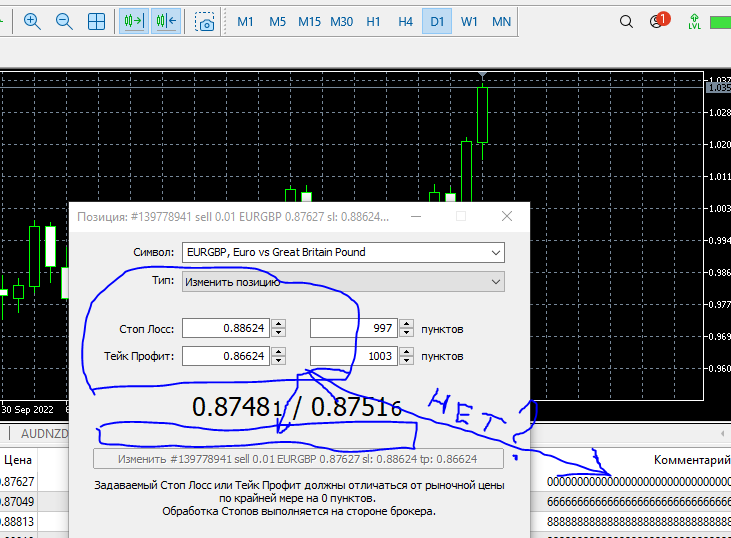Open account notifications with red badge

659,21
